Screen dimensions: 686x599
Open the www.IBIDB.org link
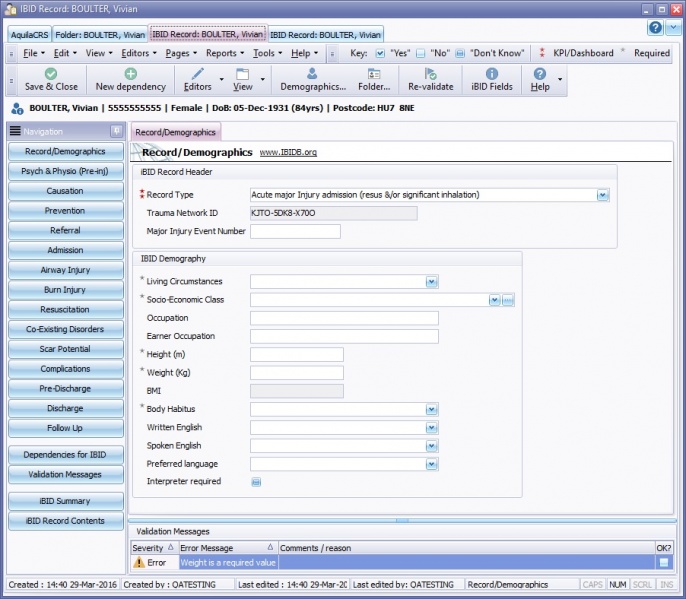pyautogui.click(x=288, y=152)
